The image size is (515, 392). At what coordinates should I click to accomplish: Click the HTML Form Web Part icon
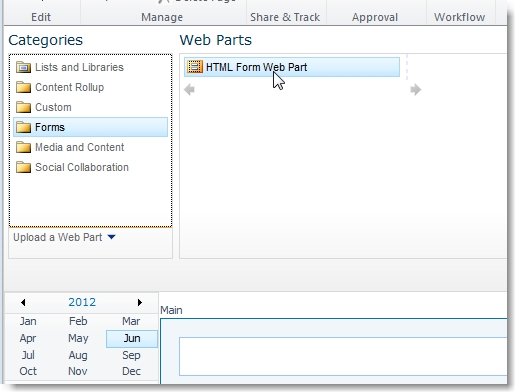195,67
